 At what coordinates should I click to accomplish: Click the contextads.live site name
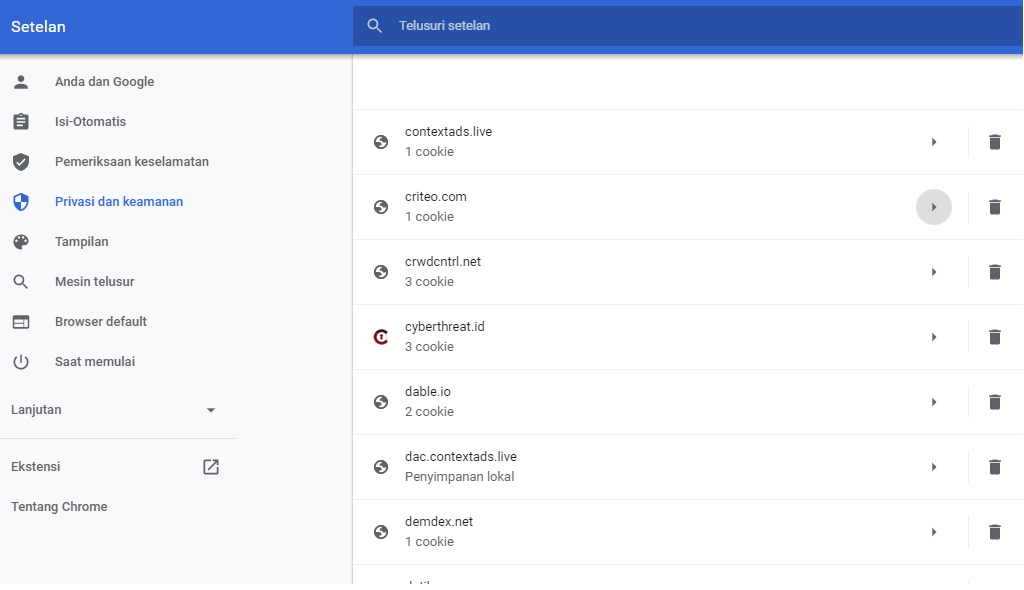tap(449, 131)
